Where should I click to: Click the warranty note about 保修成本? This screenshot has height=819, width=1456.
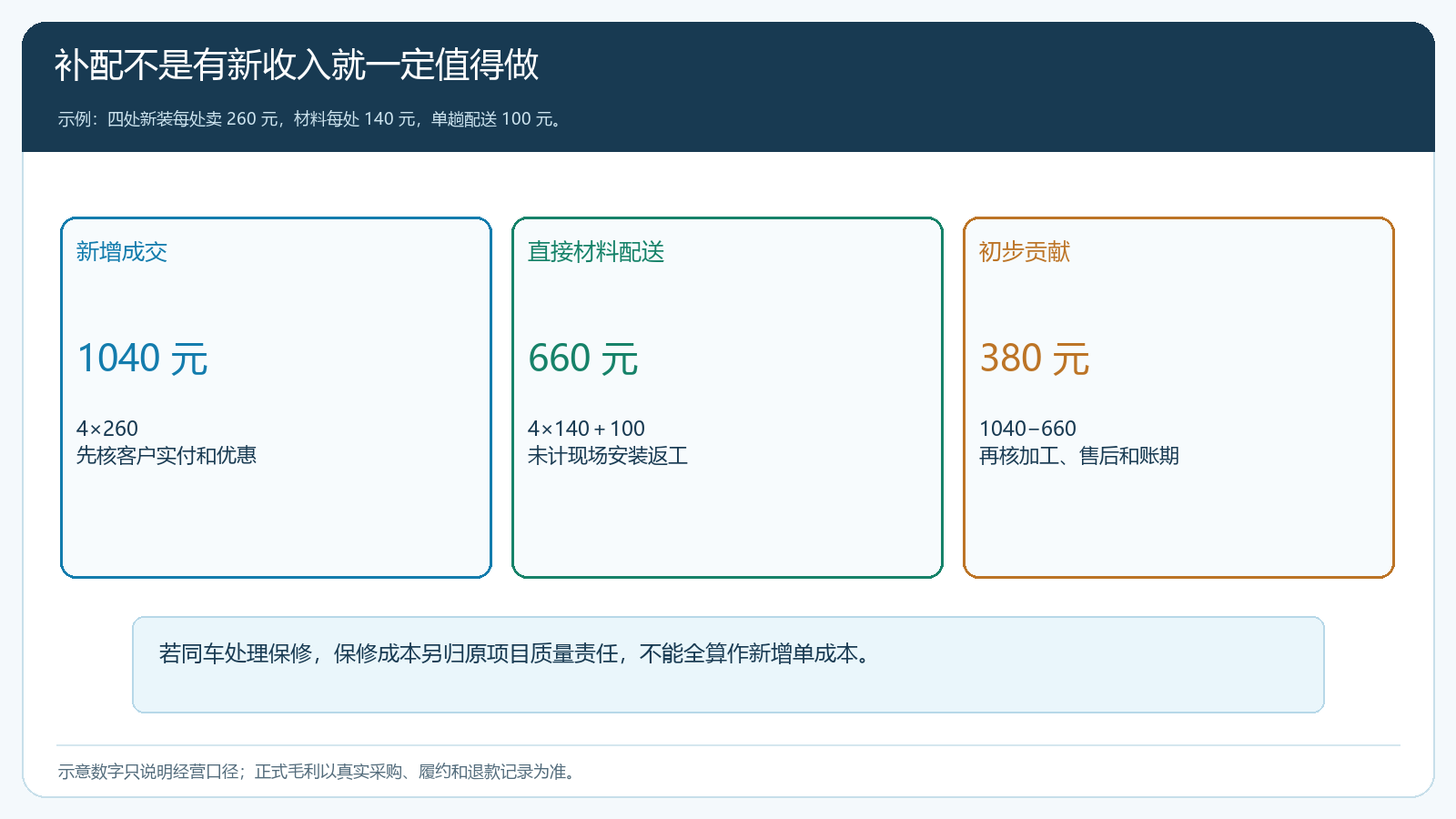516,653
